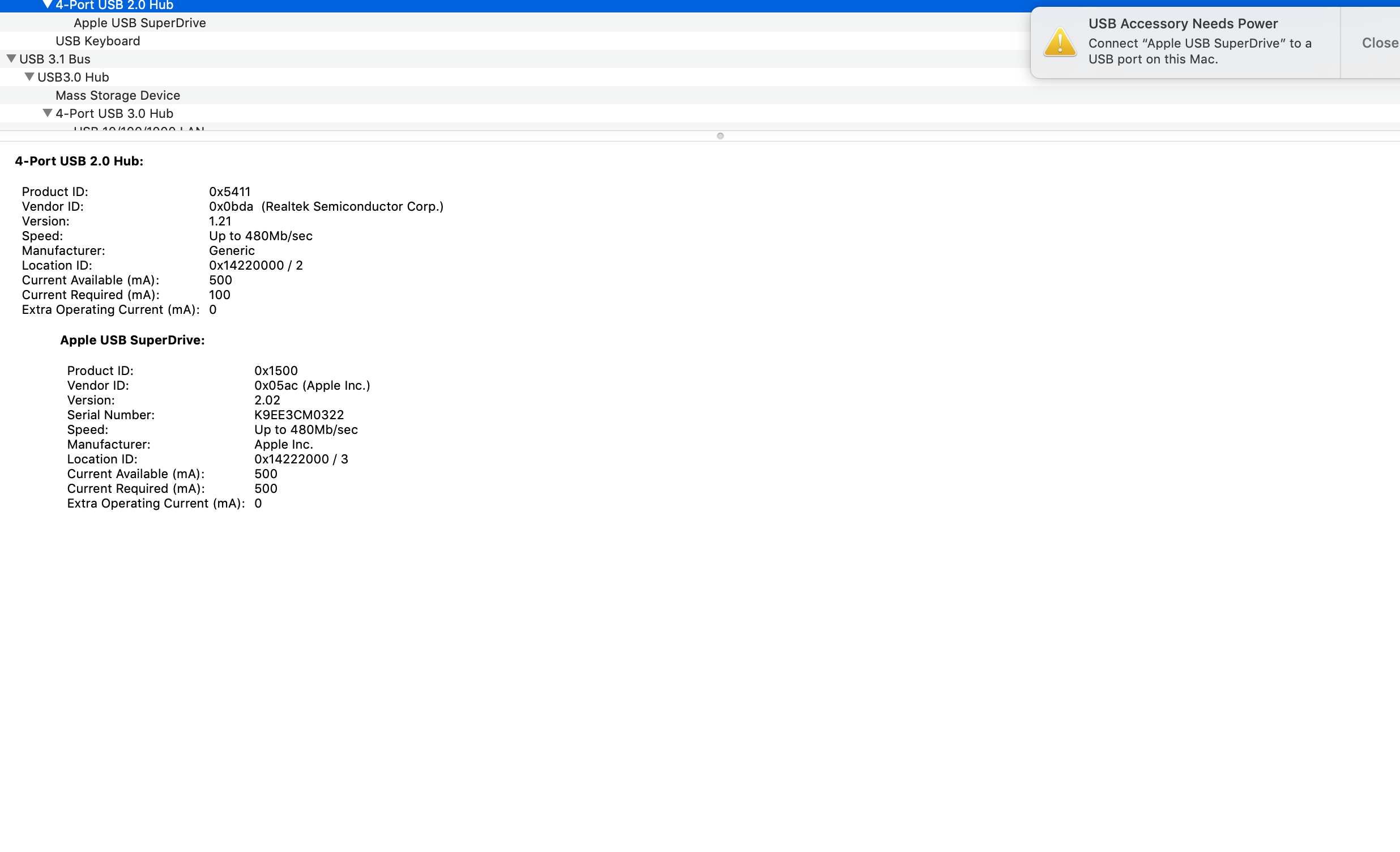1400x852 pixels.
Task: Click the 4-Port USB 2.0 Hub details heading
Action: 79,161
